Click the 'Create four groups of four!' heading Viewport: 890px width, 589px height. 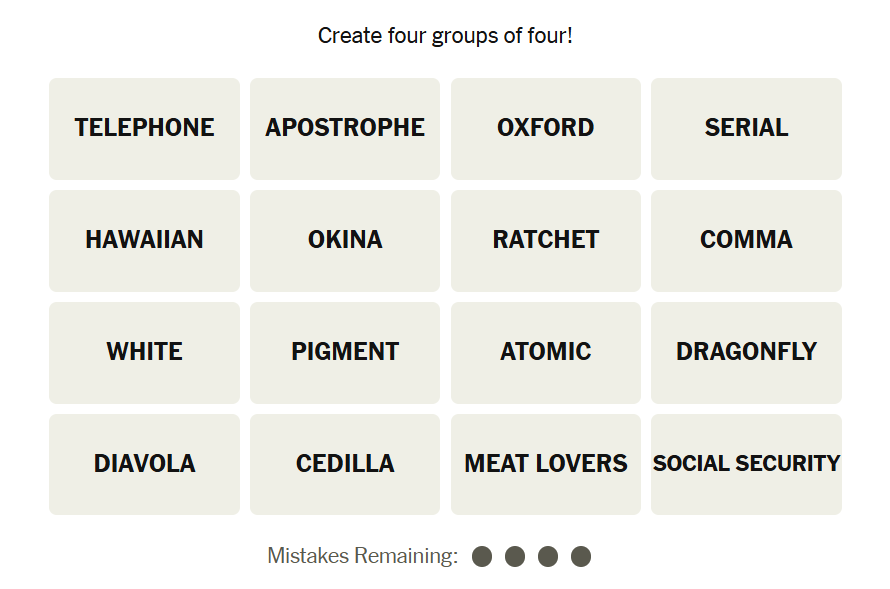(445, 36)
